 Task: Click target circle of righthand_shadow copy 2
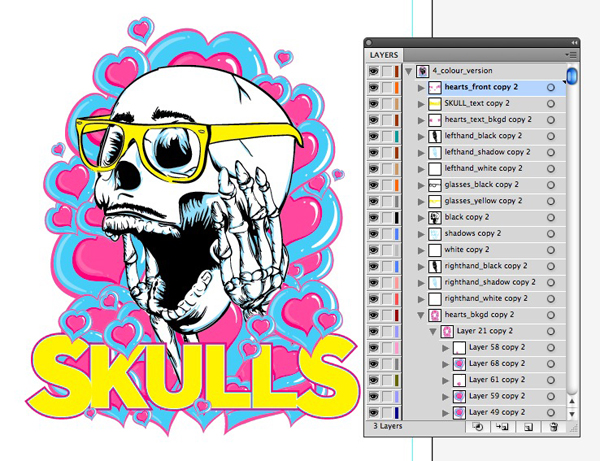coord(551,282)
